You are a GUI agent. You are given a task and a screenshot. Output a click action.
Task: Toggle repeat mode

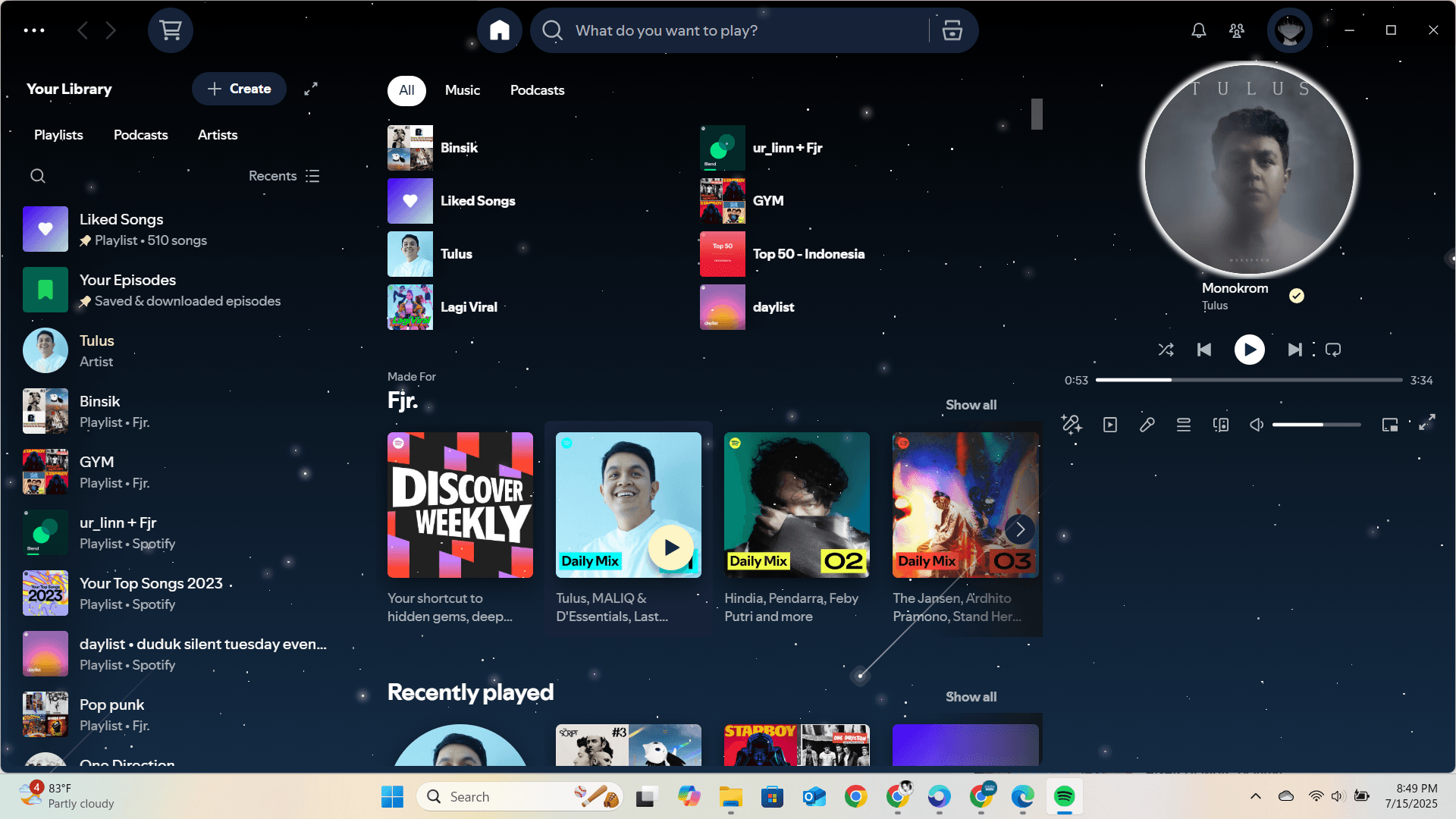tap(1333, 350)
